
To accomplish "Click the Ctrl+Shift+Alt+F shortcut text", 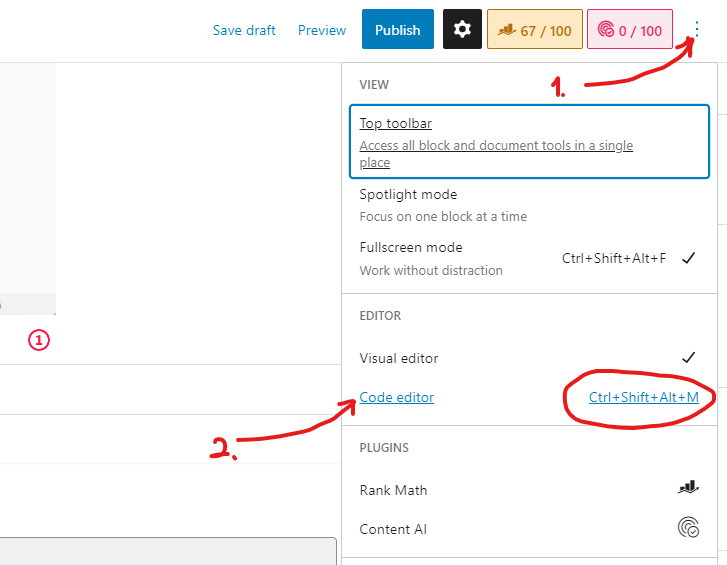I will [x=613, y=258].
